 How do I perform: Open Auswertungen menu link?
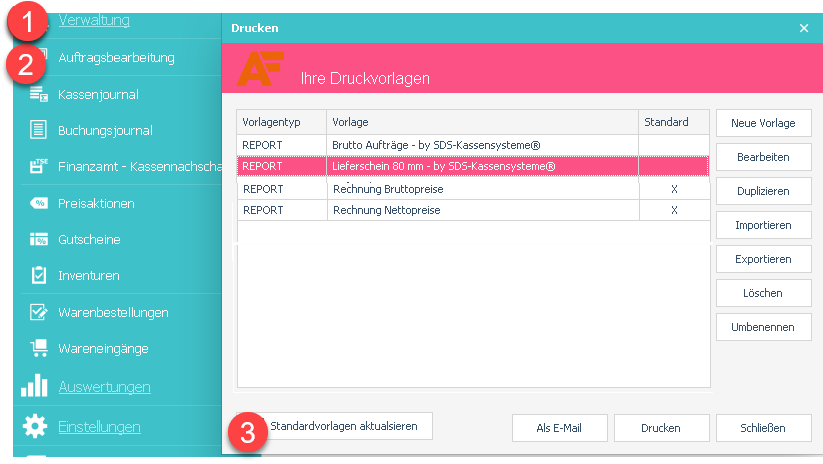pos(104,387)
